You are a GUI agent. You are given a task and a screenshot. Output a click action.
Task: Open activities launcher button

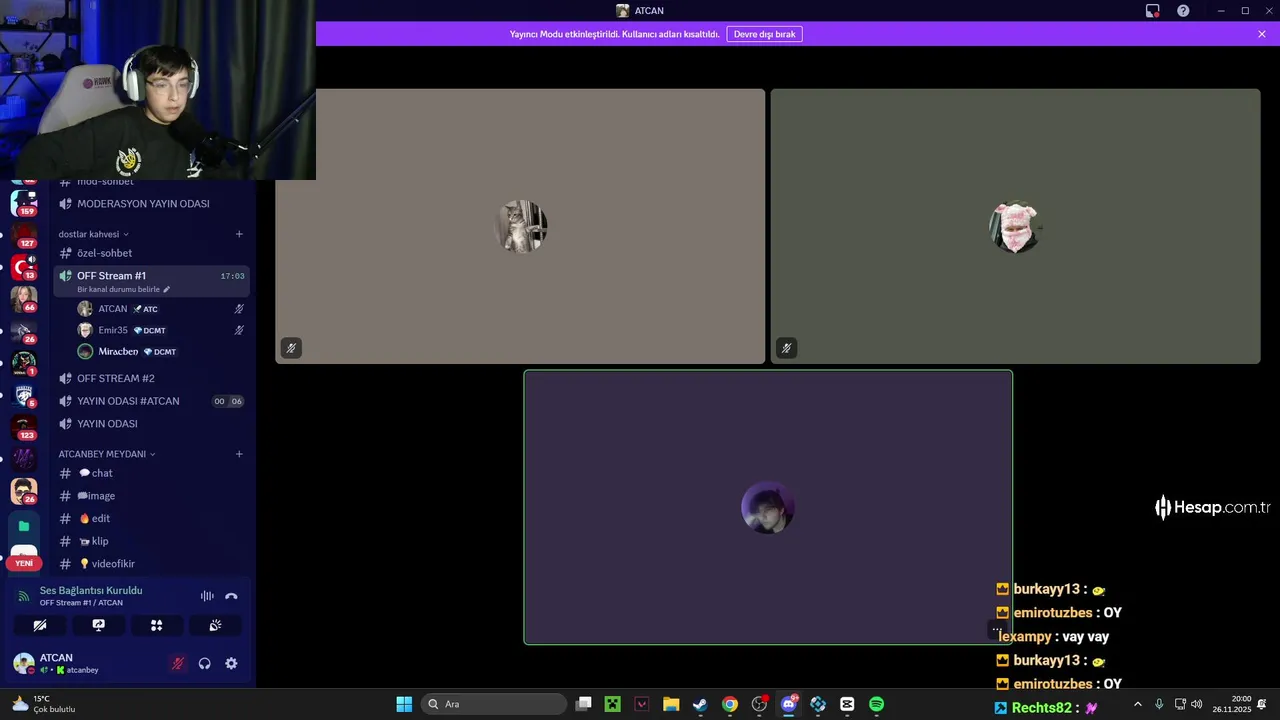pos(156,625)
